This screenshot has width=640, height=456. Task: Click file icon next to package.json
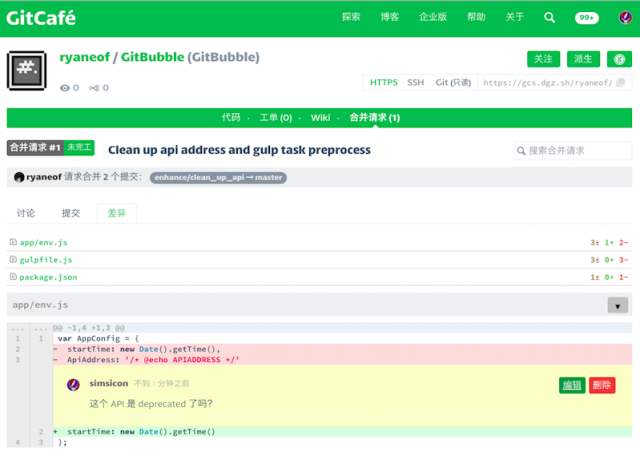[13, 277]
